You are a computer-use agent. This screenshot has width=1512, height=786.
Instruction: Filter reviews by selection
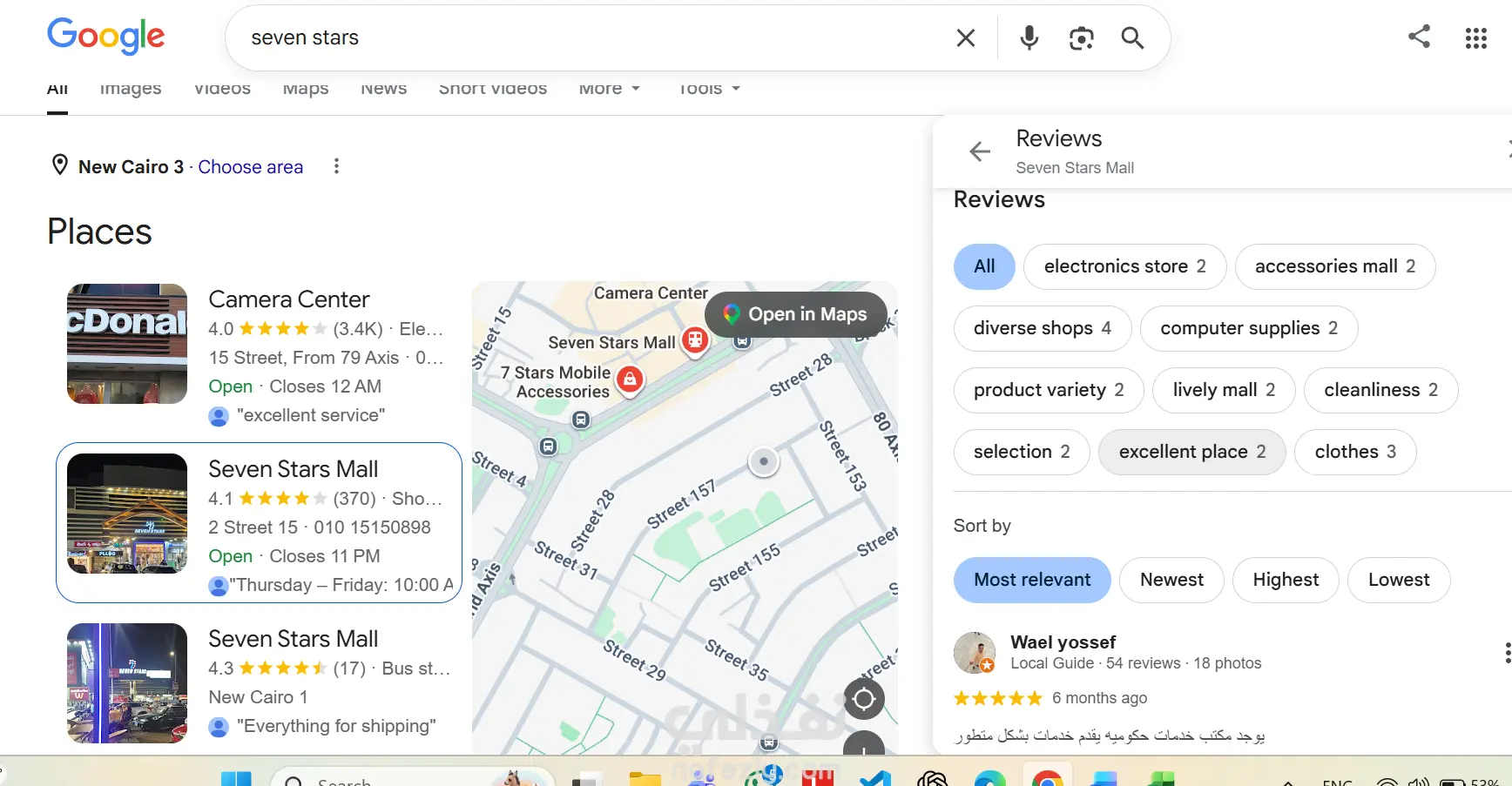click(1022, 452)
